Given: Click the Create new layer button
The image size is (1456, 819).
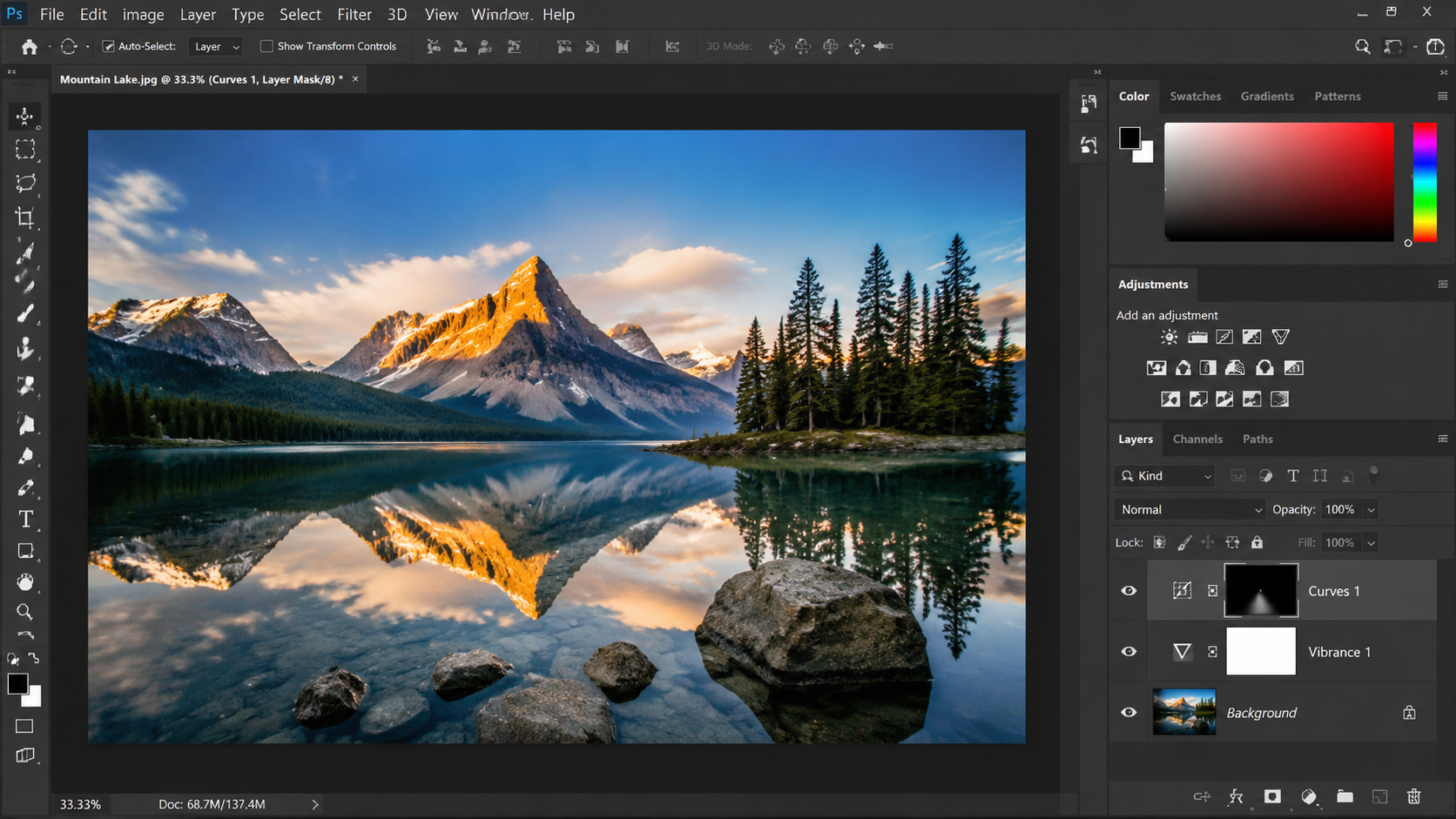Looking at the screenshot, I should pos(1379,796).
